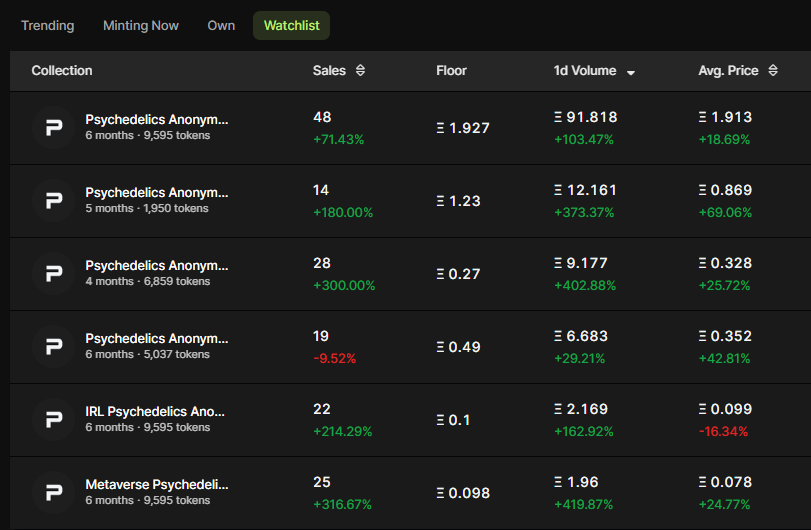Screen dimensions: 811x530
Task: Open Psychedelics Anonym... with 1,950 tokens
Action: coord(156,192)
